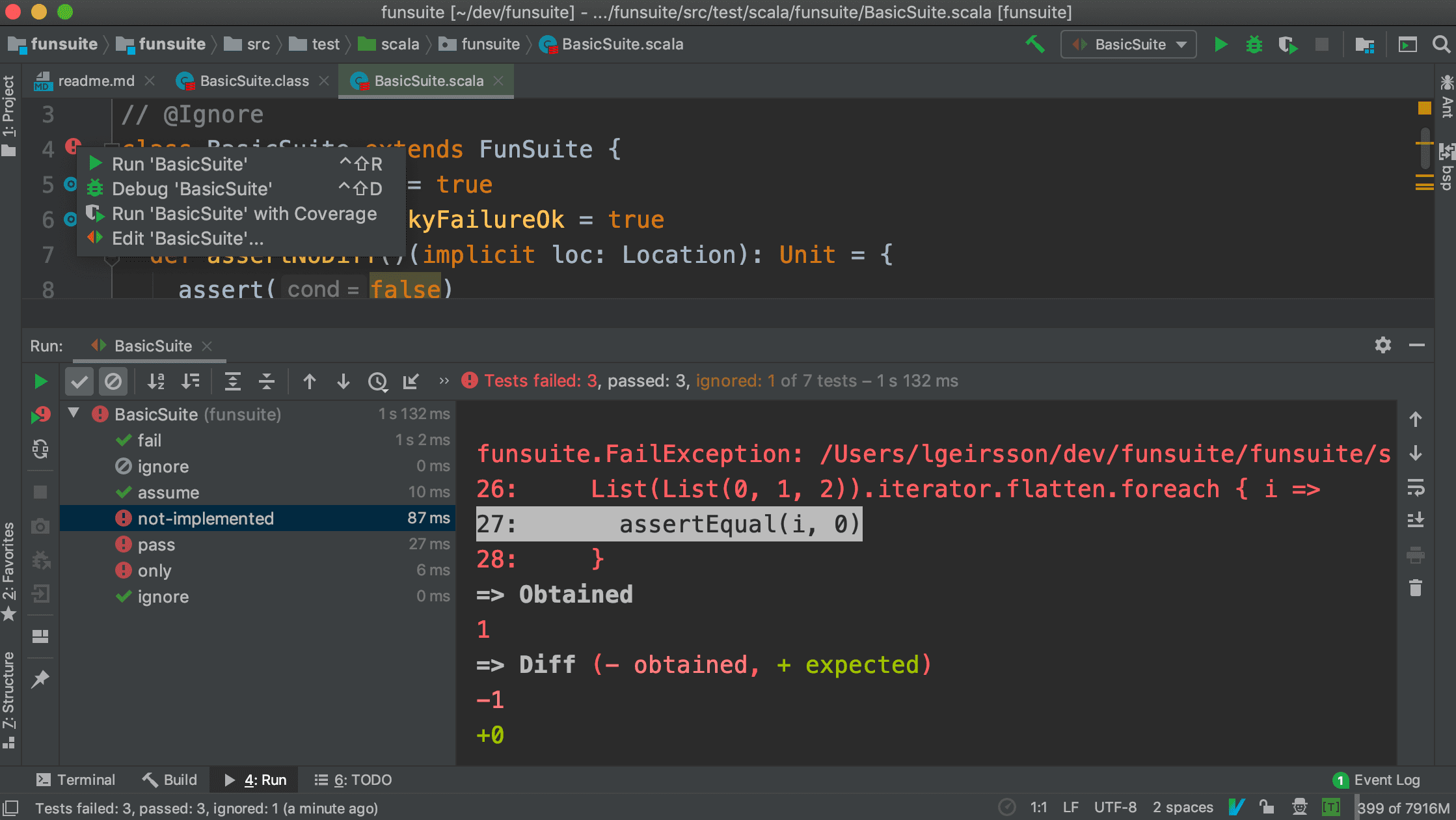Click the green Debug bug icon in toolbar

click(1254, 44)
